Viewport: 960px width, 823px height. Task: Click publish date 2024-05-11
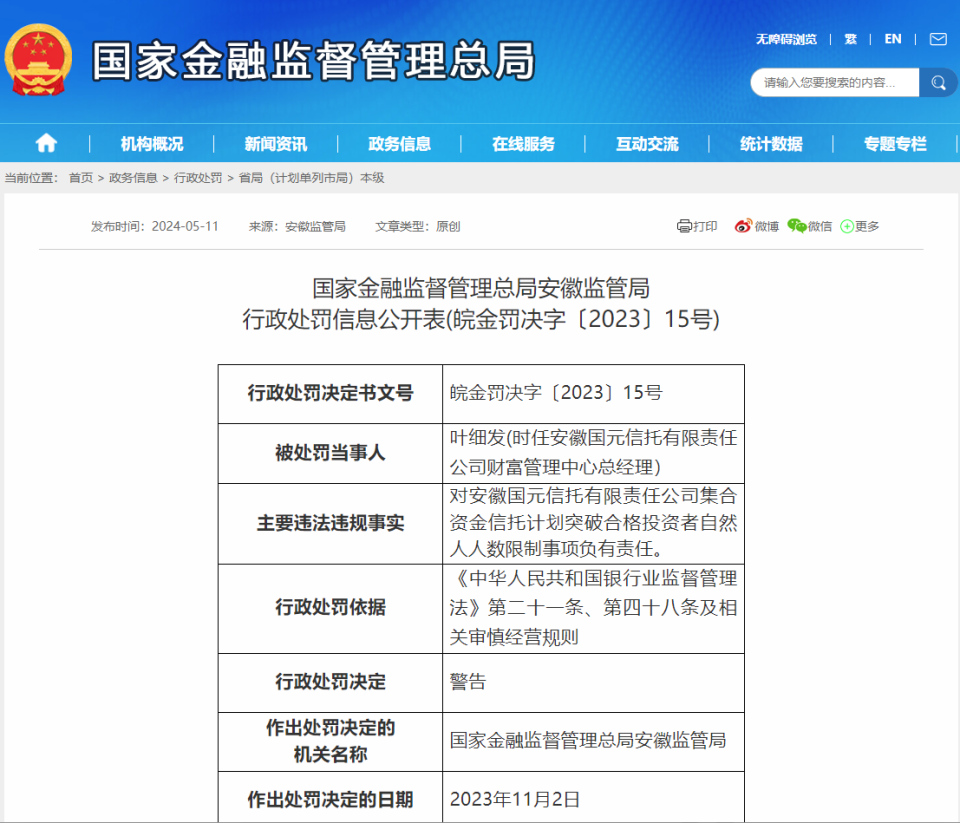click(x=185, y=227)
